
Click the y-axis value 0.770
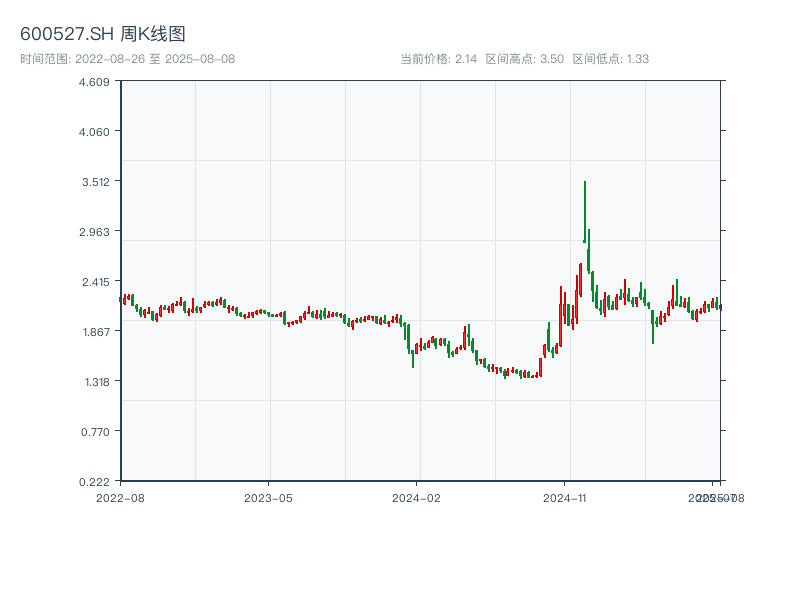pyautogui.click(x=95, y=432)
